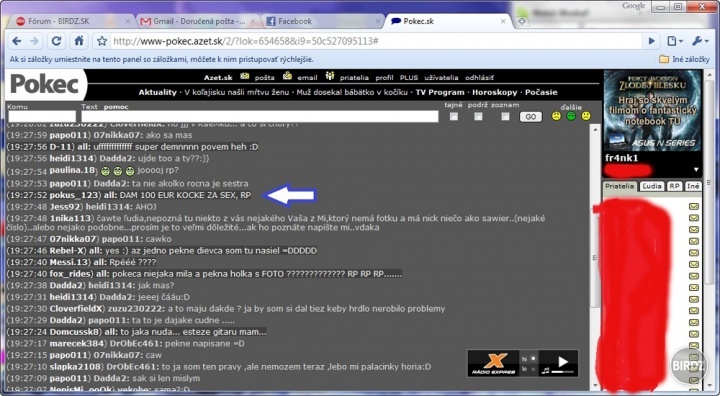
Task: Open the Horoskopy link
Action: point(495,92)
